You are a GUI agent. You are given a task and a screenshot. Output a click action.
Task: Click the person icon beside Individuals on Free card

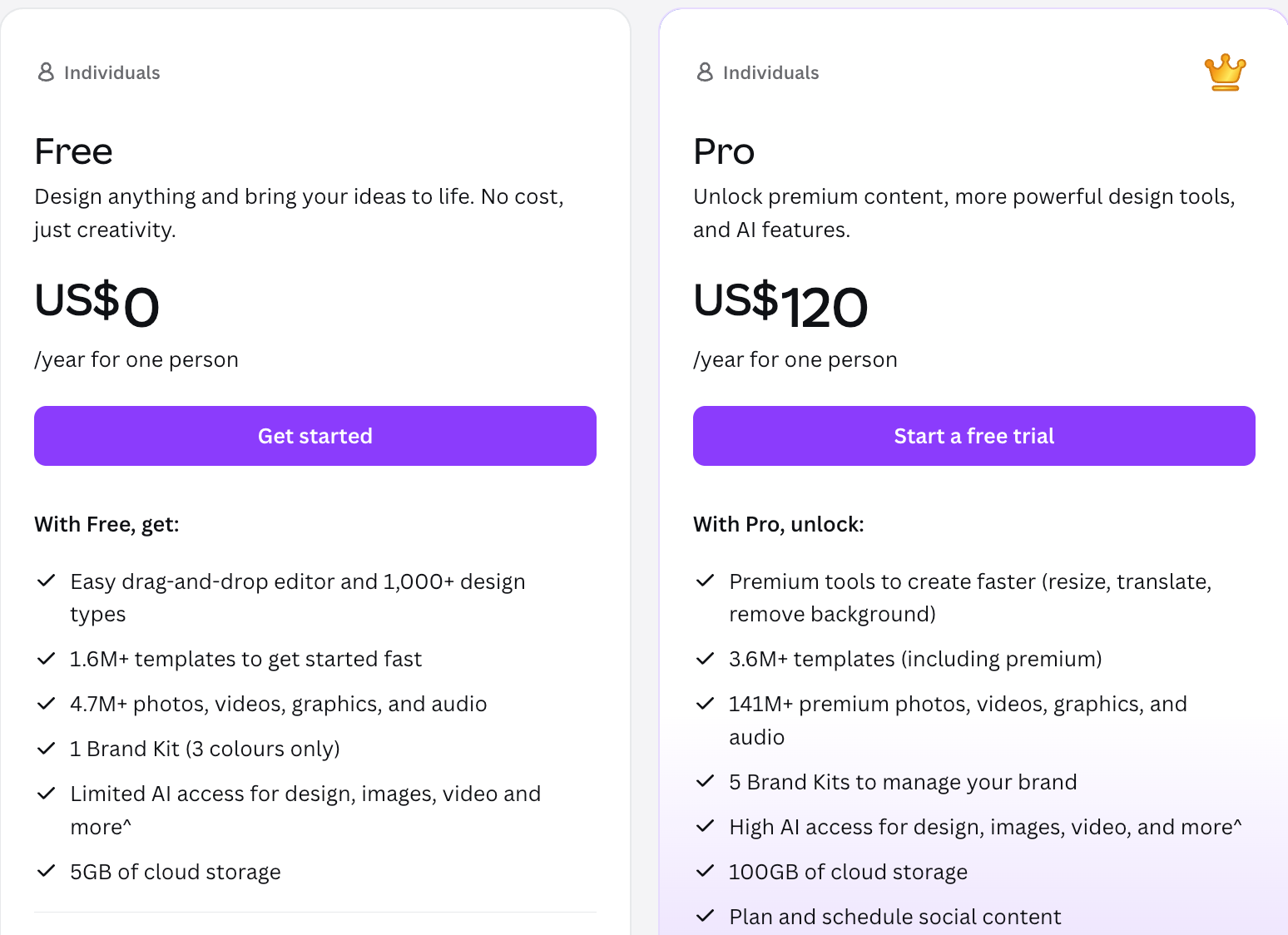tap(46, 72)
